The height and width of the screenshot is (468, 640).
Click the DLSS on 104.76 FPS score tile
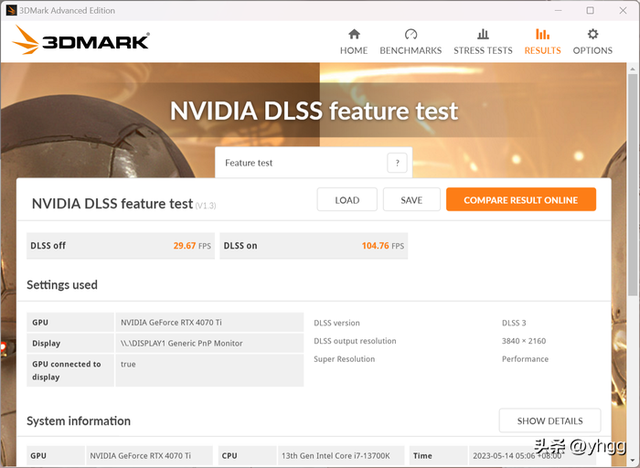coord(312,246)
